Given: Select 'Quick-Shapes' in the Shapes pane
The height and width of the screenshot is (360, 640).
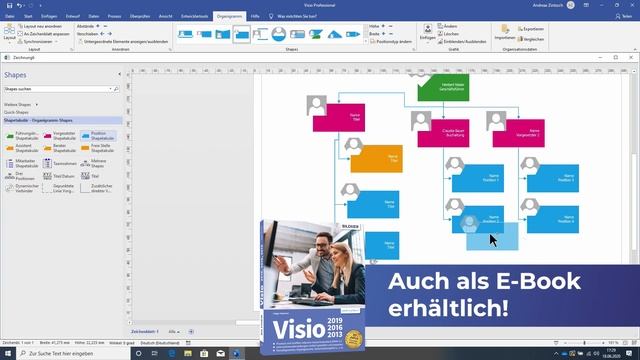Looking at the screenshot, I should [x=16, y=112].
